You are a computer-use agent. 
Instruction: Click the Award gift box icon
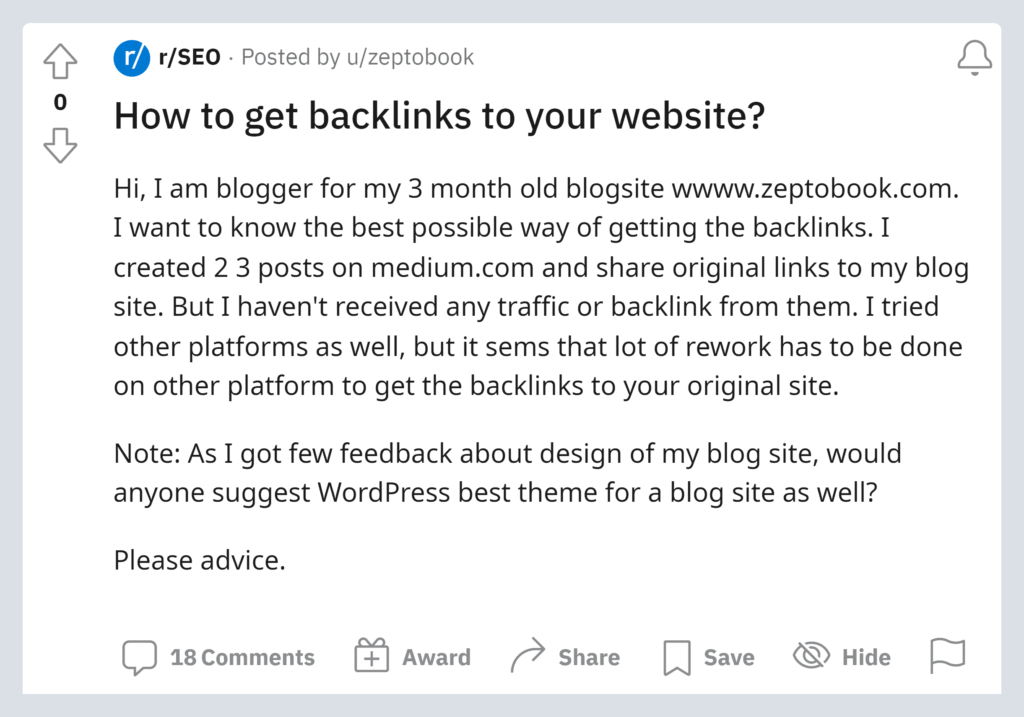370,656
